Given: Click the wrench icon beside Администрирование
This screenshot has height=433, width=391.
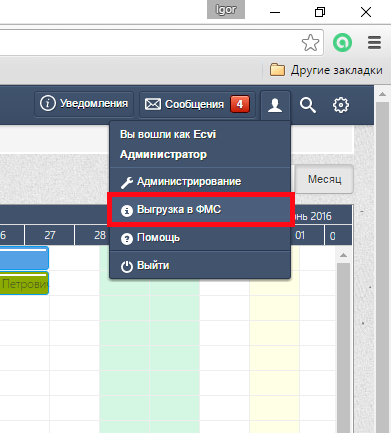Looking at the screenshot, I should [x=127, y=183].
